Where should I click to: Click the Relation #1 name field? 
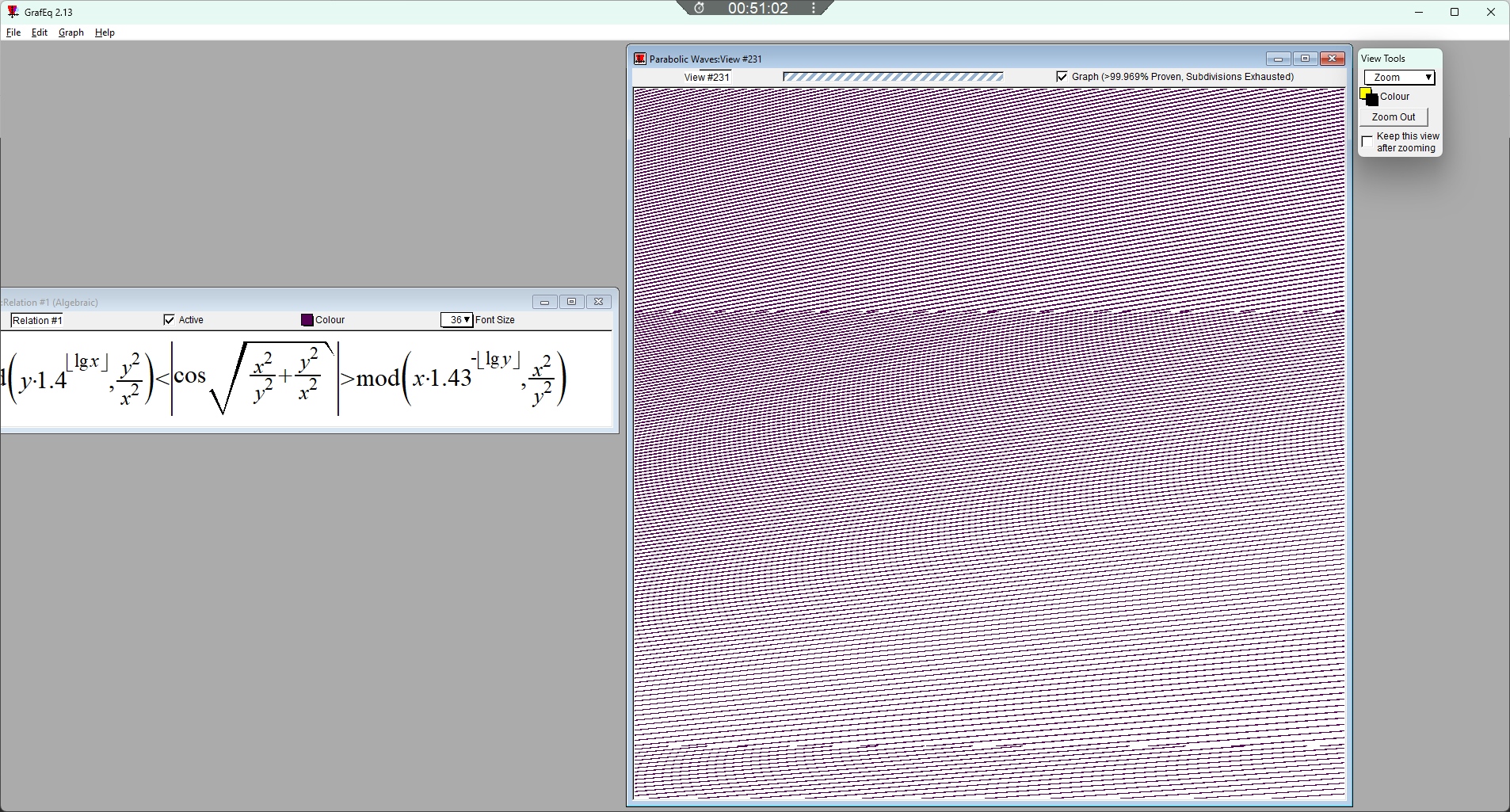(79, 321)
